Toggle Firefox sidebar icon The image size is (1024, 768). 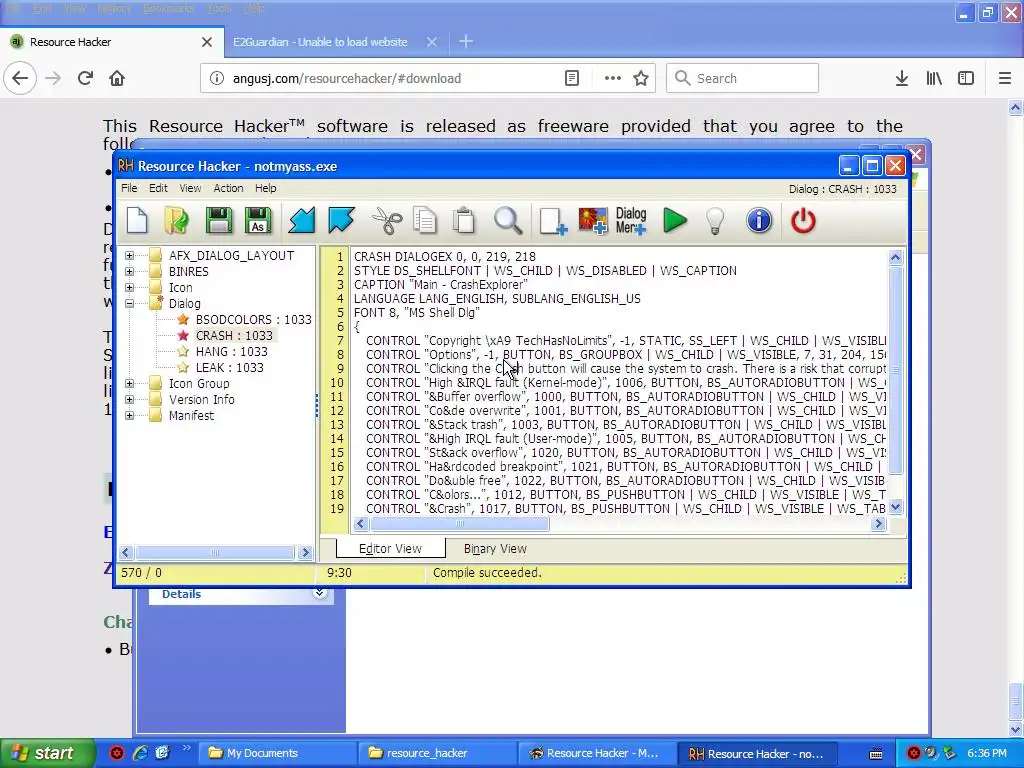click(966, 78)
